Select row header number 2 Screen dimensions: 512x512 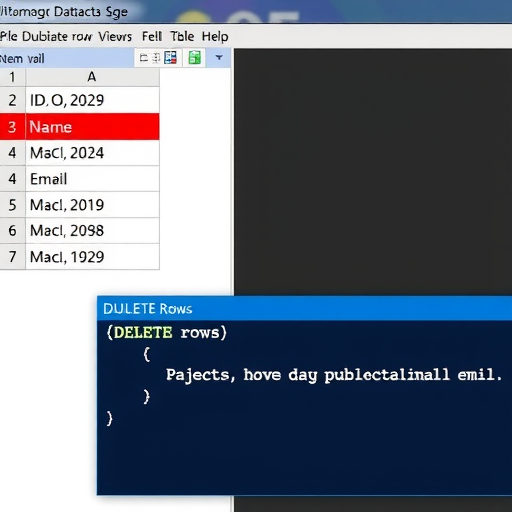tap(12, 100)
